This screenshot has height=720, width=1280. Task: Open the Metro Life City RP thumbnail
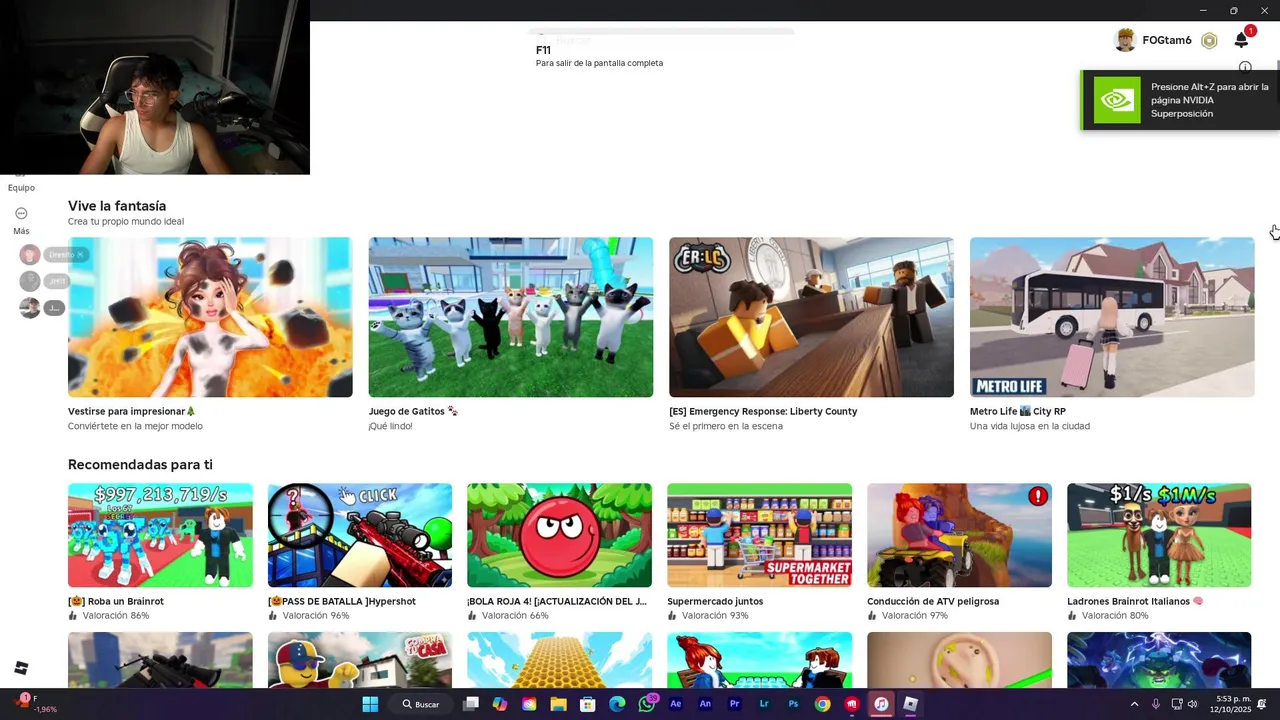[x=1112, y=317]
